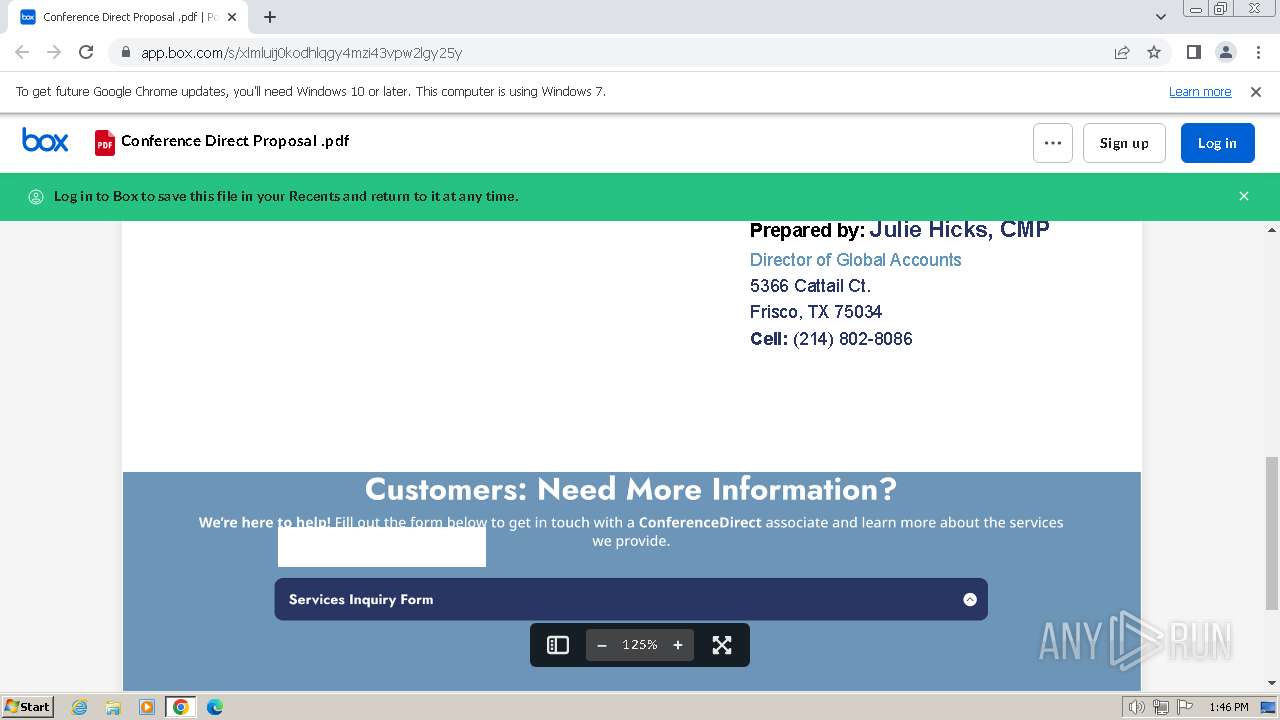Open Chrome side panel
The width and height of the screenshot is (1280, 720).
[1193, 52]
